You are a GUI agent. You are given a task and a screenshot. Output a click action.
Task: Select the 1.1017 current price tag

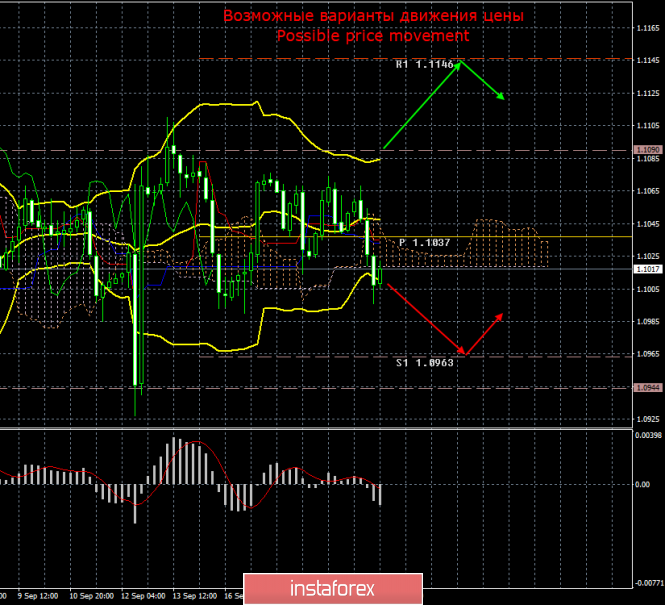tap(646, 269)
